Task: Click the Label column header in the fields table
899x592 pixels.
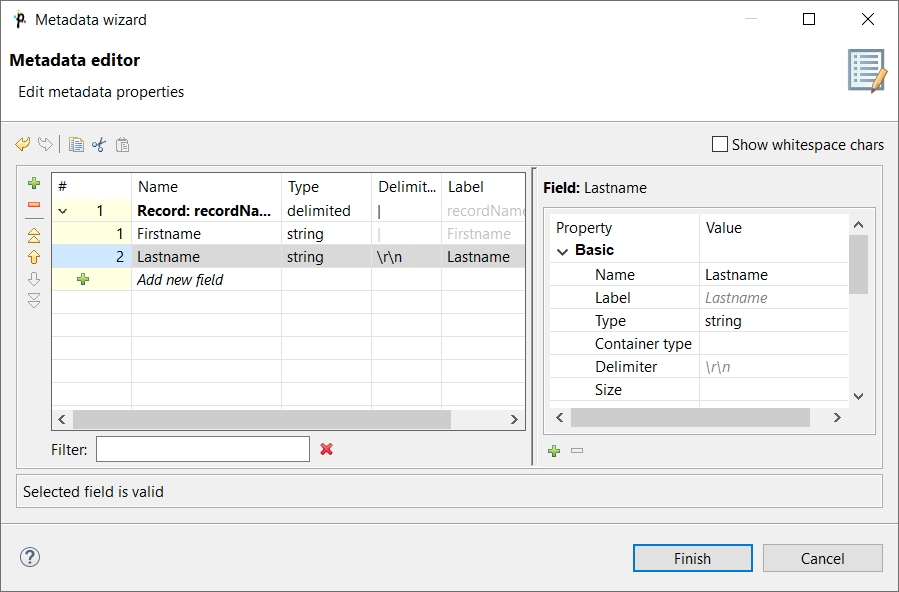Action: [x=483, y=187]
